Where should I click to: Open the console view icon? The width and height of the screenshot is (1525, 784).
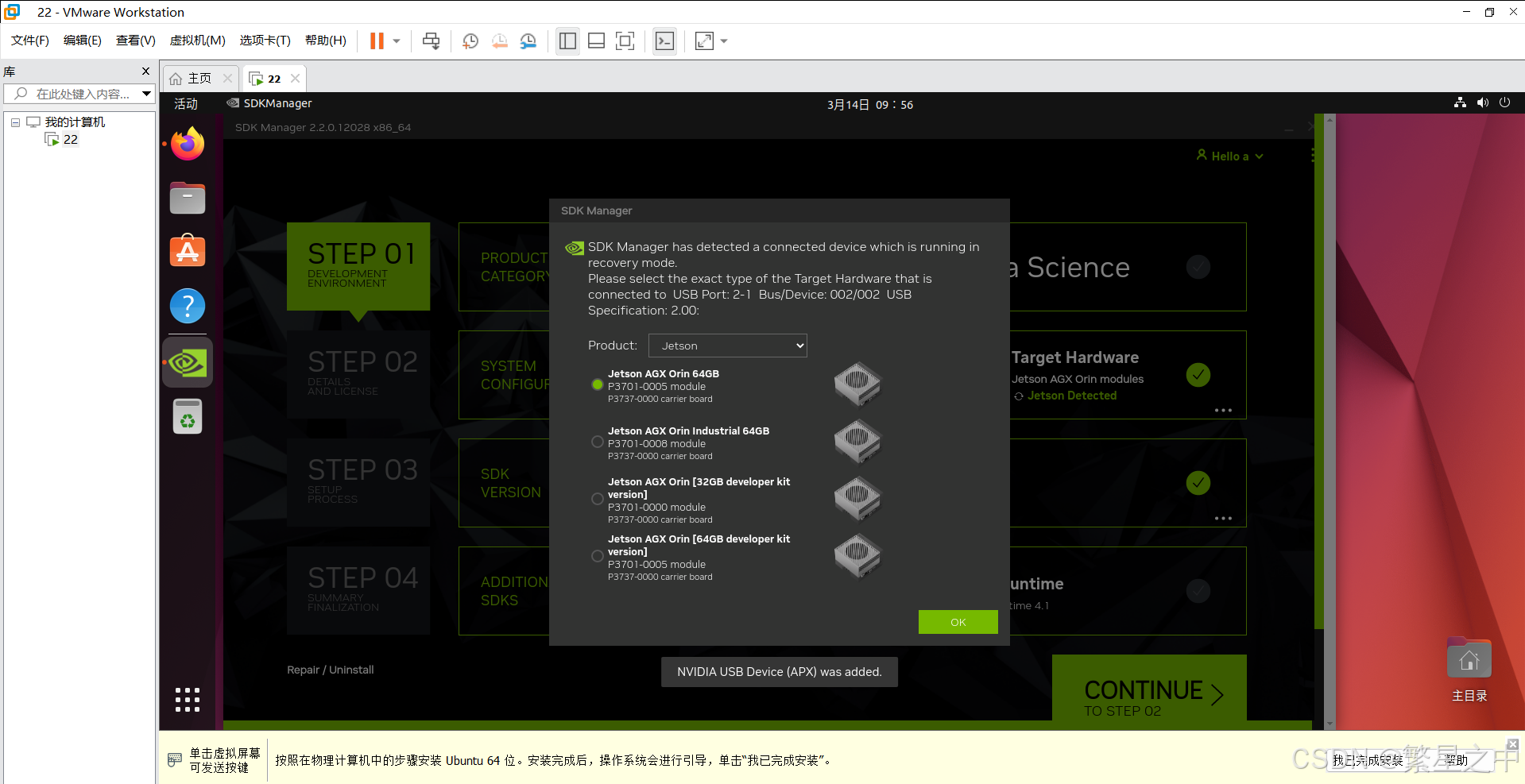click(x=664, y=41)
